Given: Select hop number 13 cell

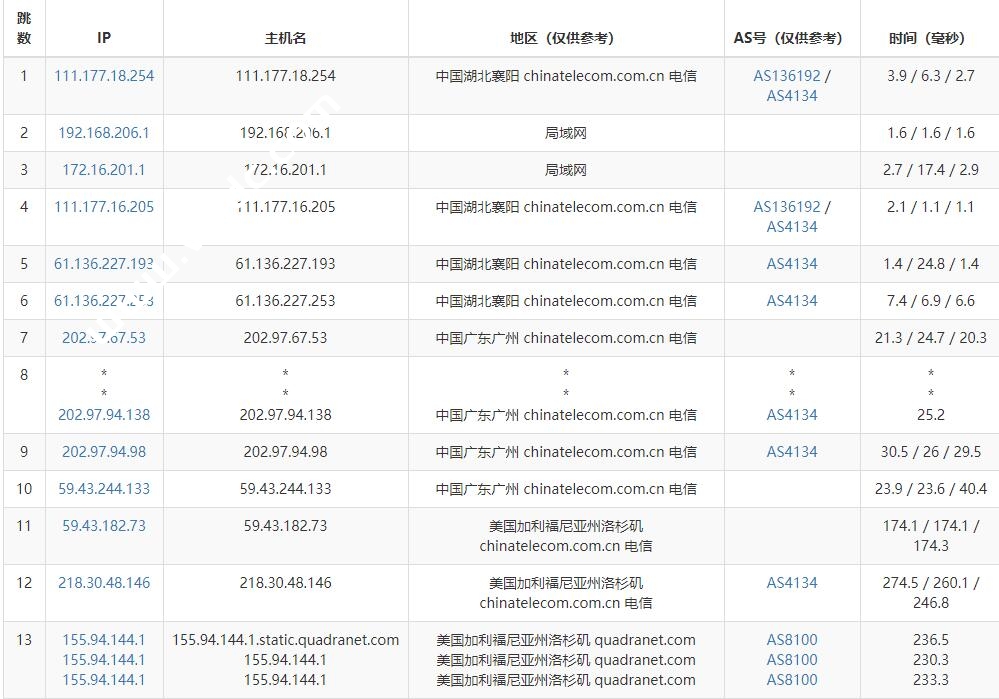Looking at the screenshot, I should tap(24, 659).
